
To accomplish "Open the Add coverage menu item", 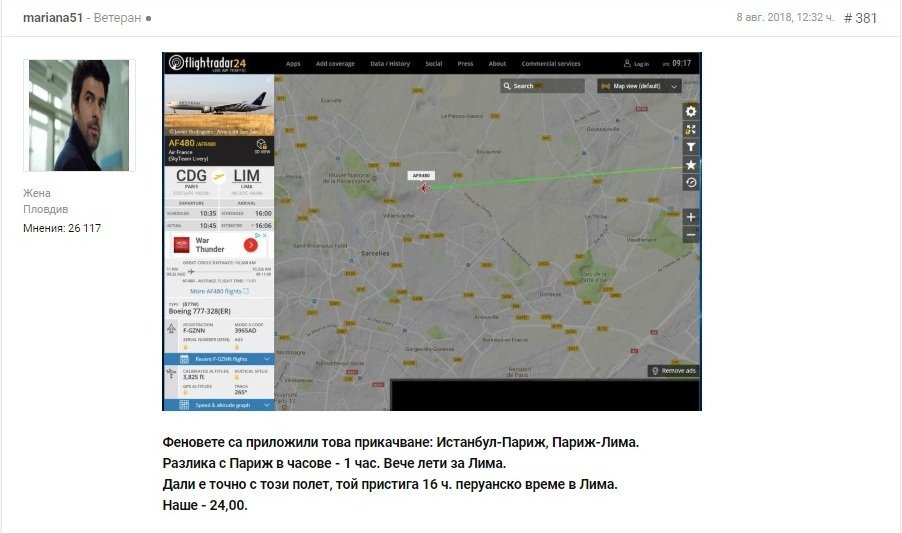I will click(335, 64).
